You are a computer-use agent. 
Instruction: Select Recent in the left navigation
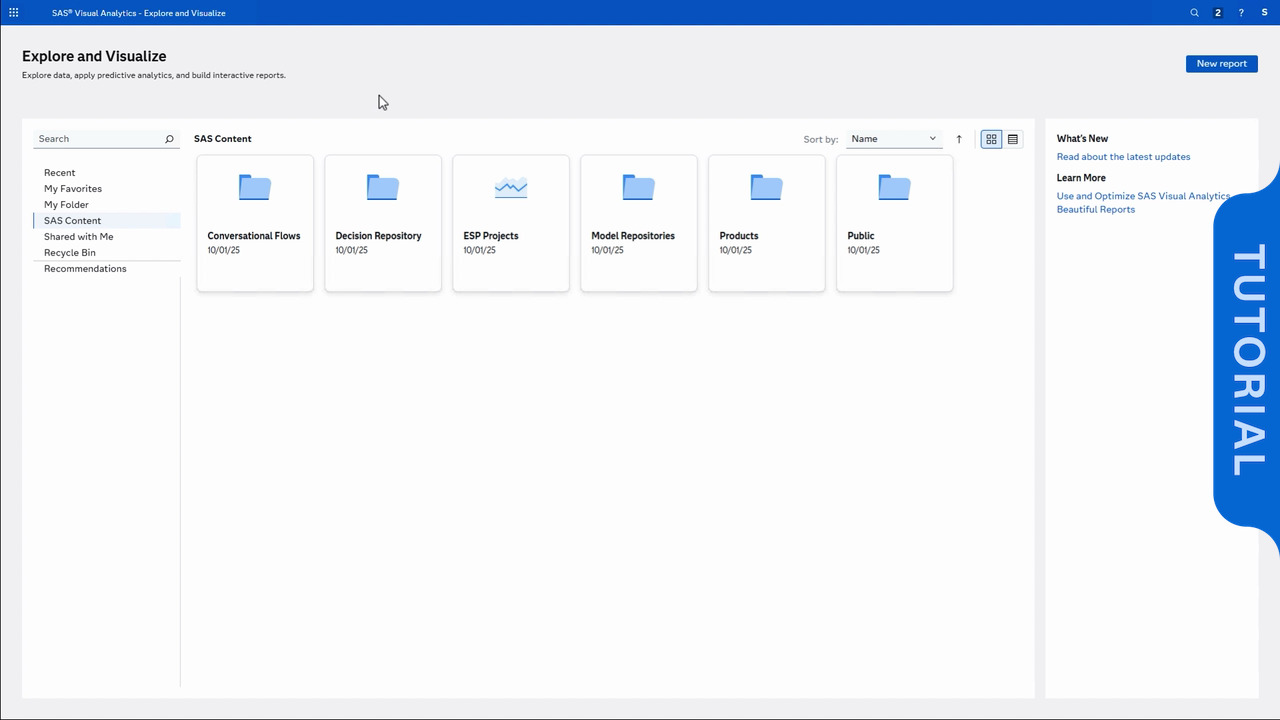pyautogui.click(x=60, y=173)
